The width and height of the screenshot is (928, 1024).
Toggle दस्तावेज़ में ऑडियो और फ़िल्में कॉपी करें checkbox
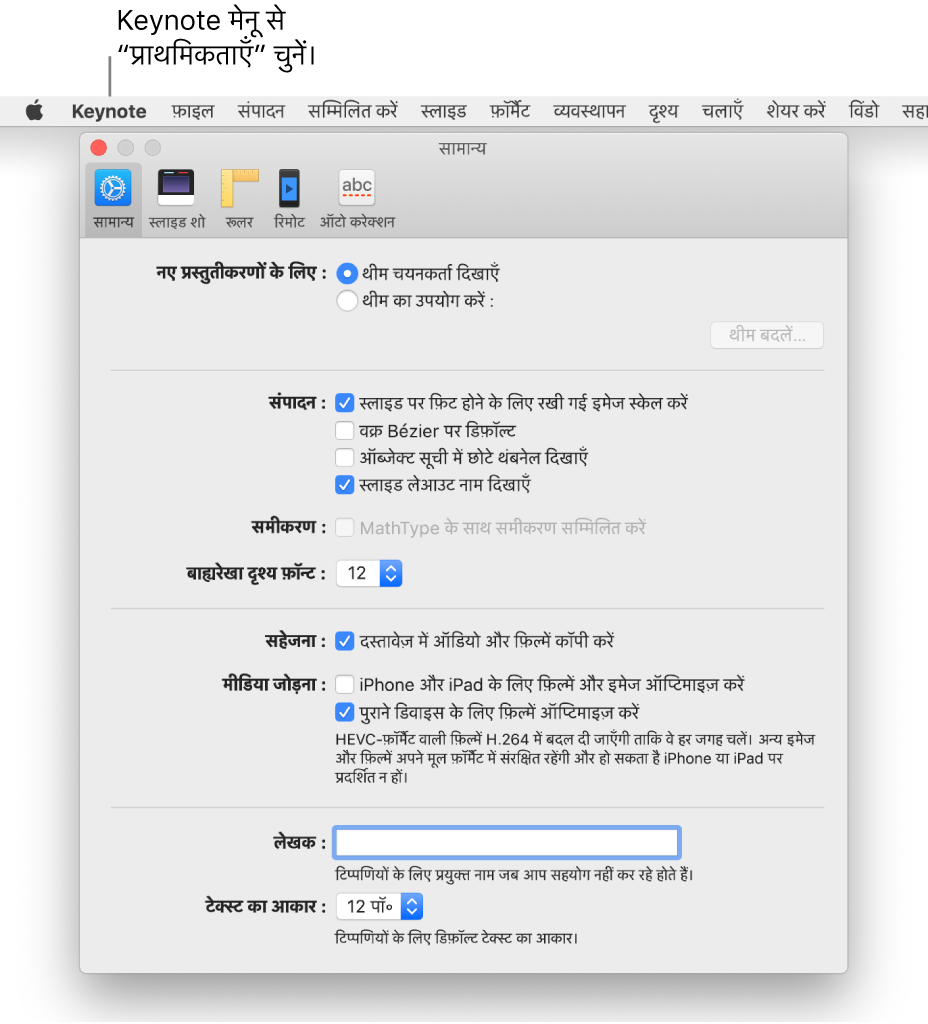point(344,641)
